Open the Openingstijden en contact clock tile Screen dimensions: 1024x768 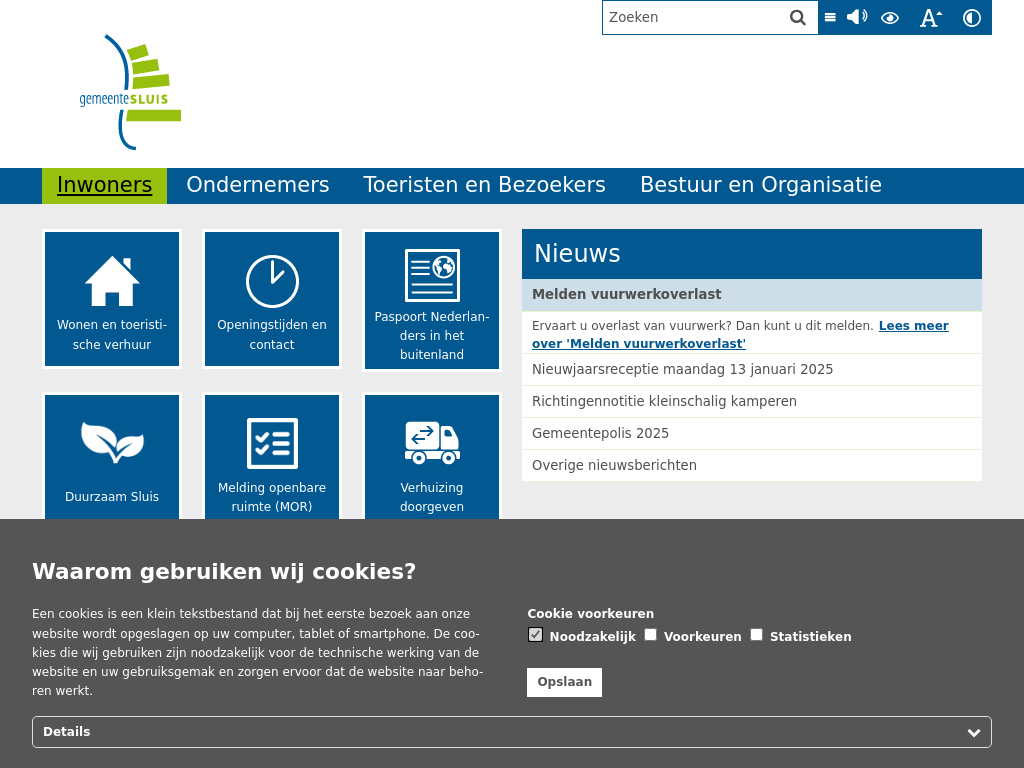(x=272, y=299)
